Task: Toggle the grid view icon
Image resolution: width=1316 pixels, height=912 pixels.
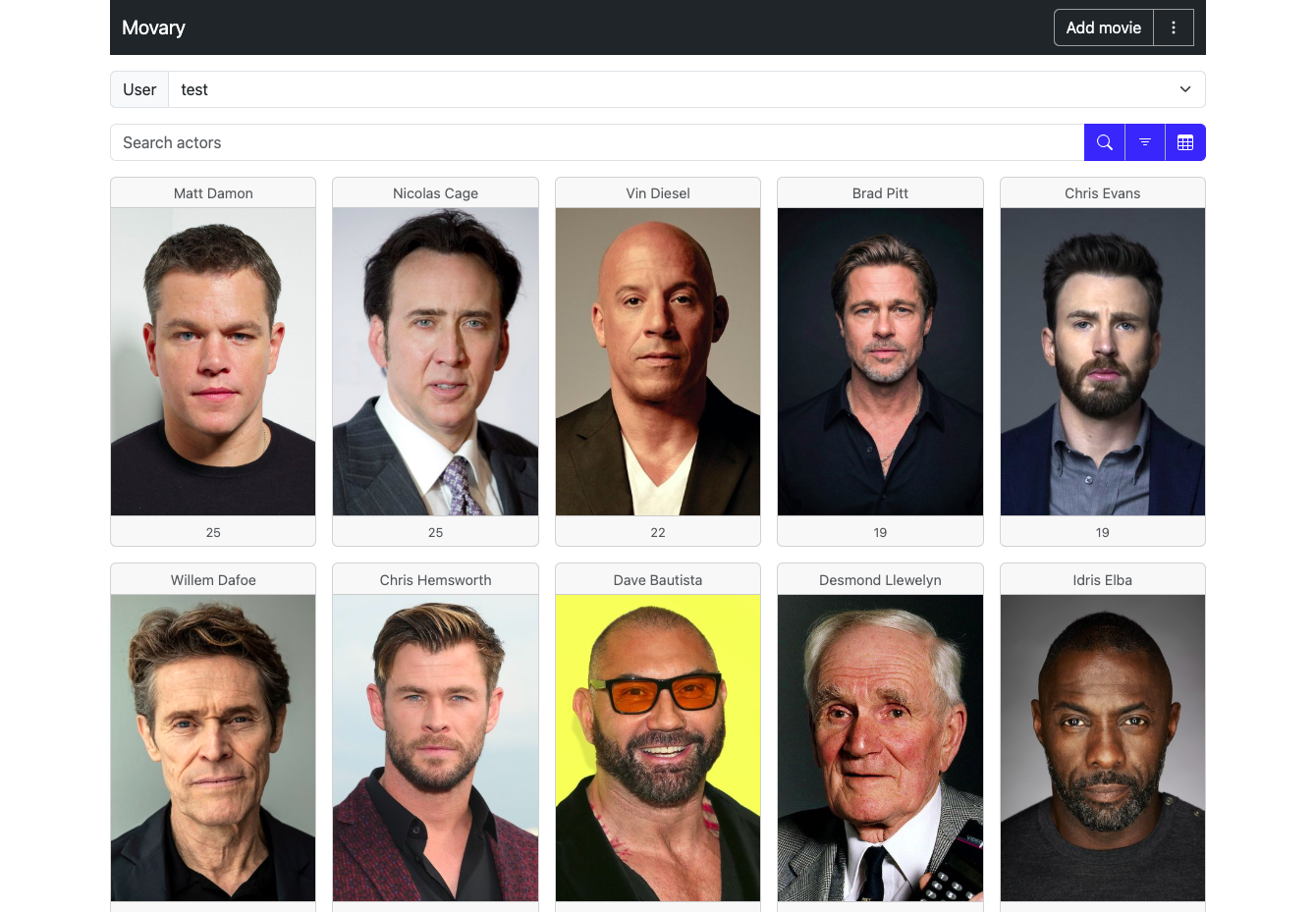Action: pos(1185,142)
